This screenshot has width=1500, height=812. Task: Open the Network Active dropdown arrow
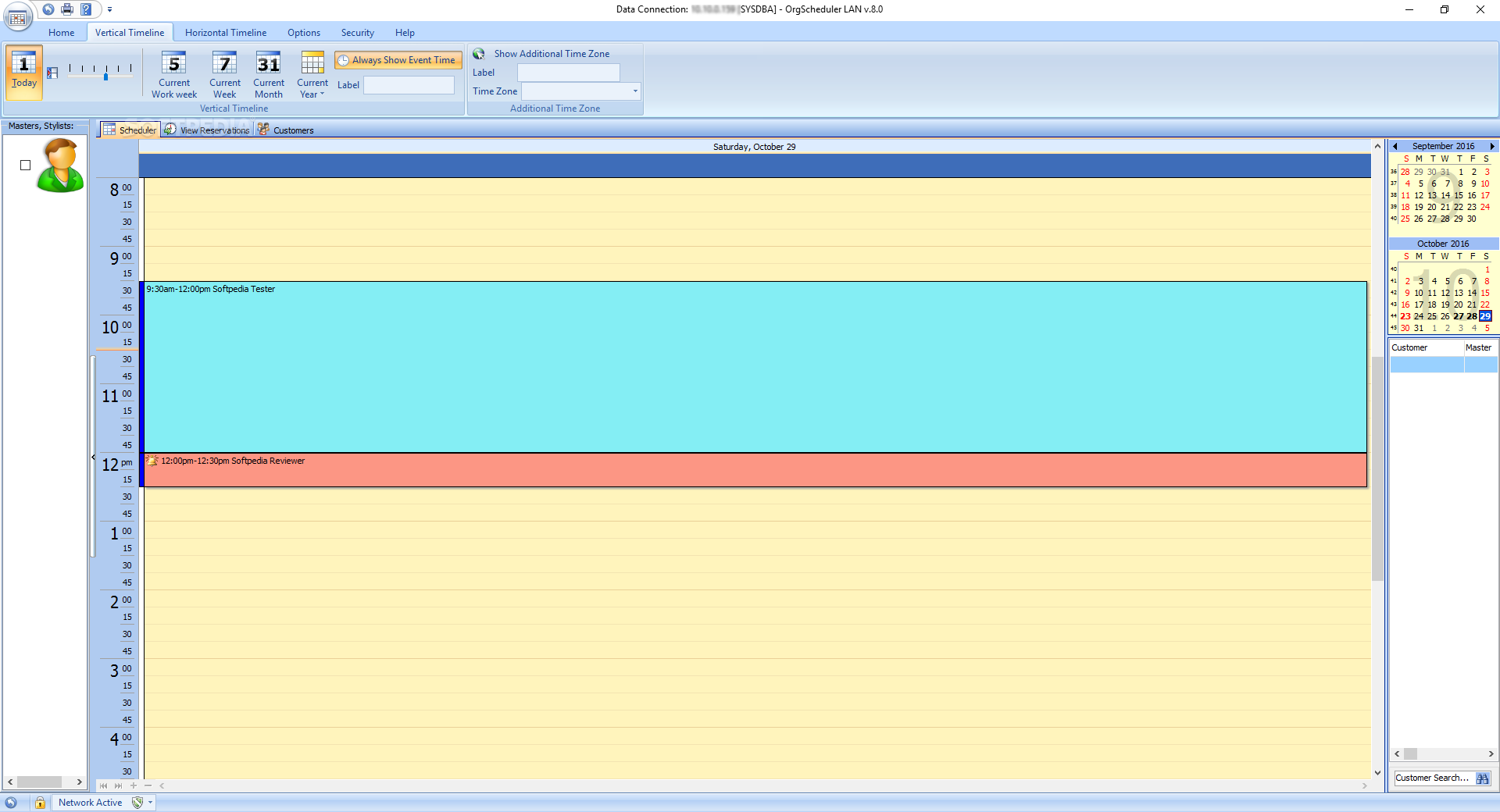pyautogui.click(x=150, y=803)
